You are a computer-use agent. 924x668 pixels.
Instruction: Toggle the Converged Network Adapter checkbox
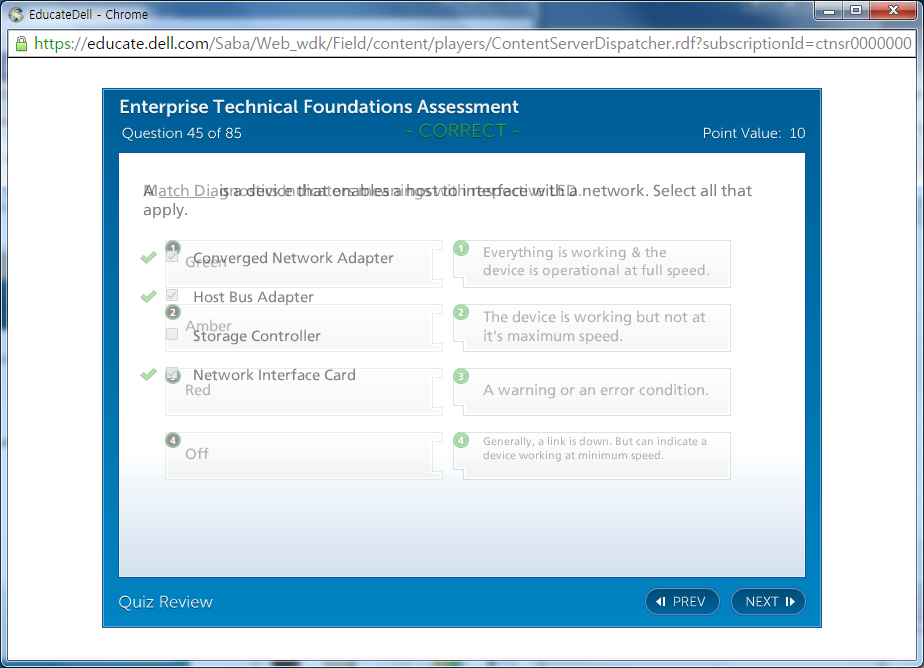172,257
